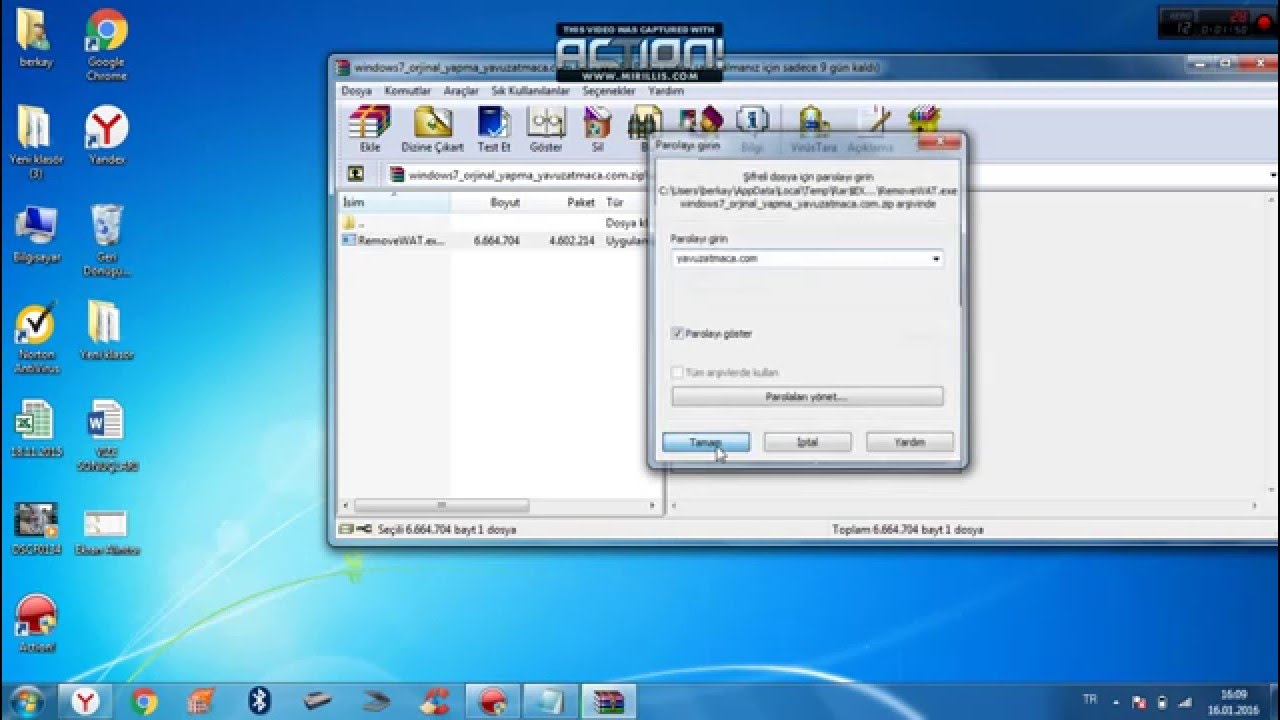Show hidden tray icons arrow

tap(1115, 701)
